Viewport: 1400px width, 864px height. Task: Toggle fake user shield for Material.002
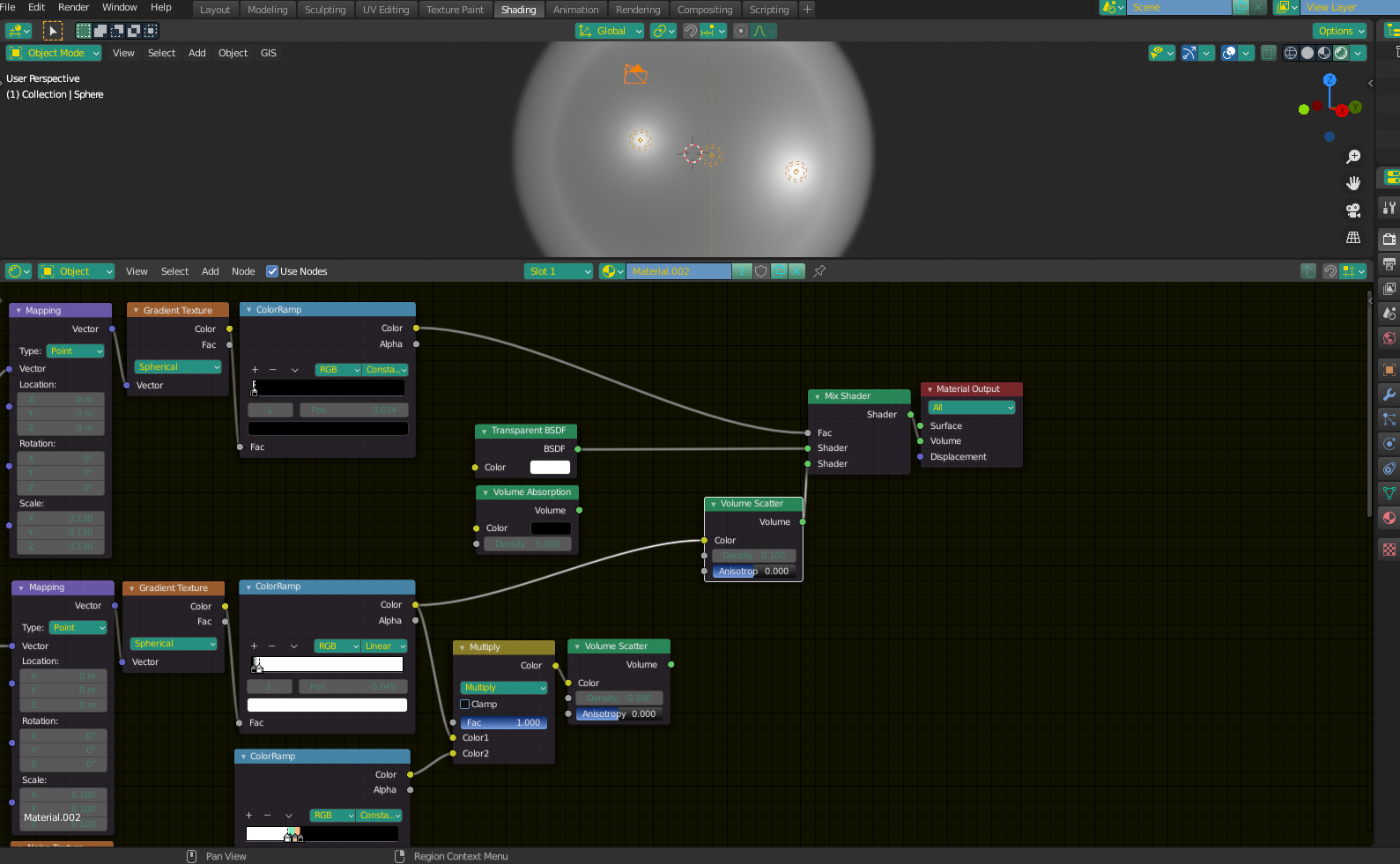(761, 271)
